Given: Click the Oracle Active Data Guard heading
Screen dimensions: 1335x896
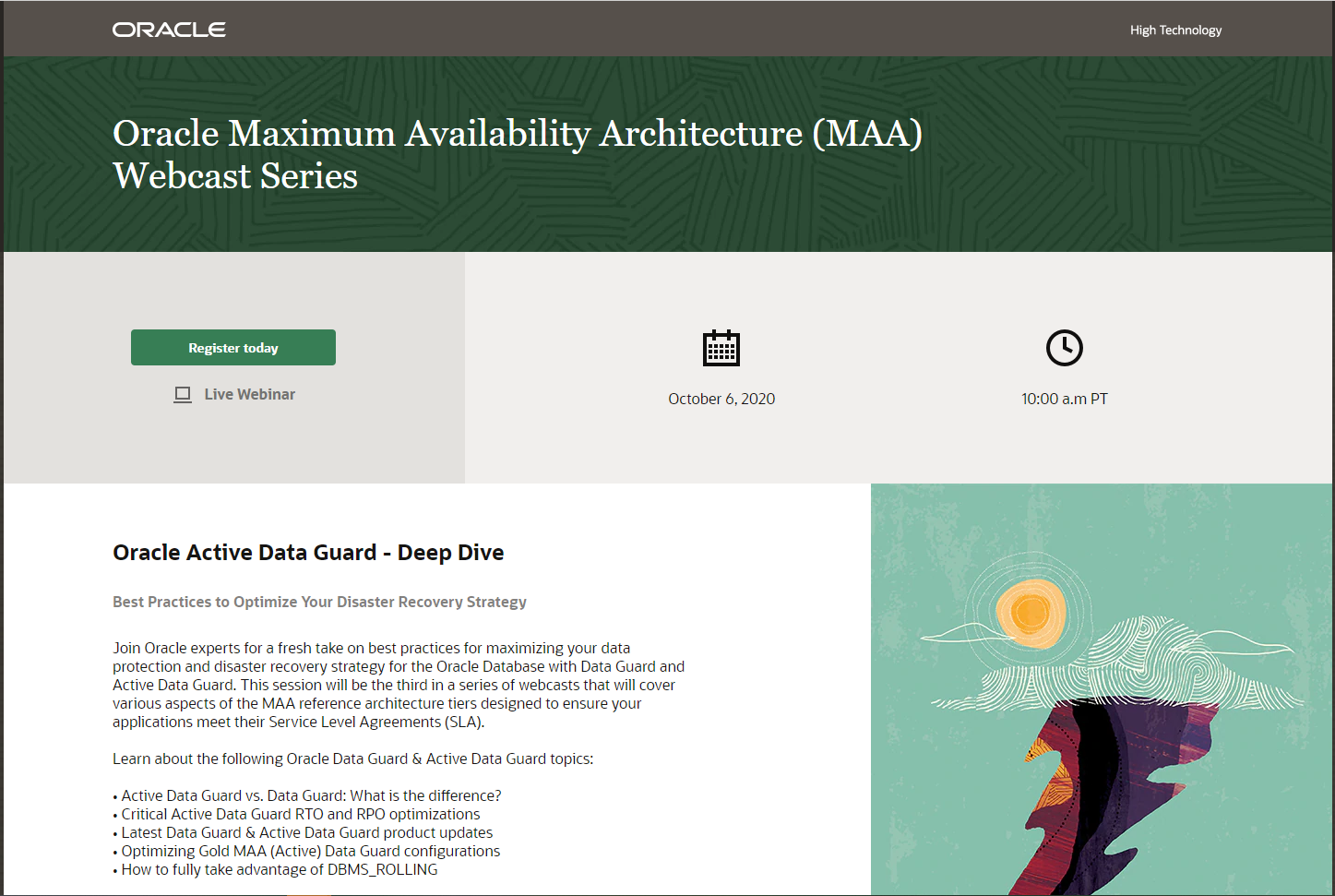Looking at the screenshot, I should coord(308,553).
